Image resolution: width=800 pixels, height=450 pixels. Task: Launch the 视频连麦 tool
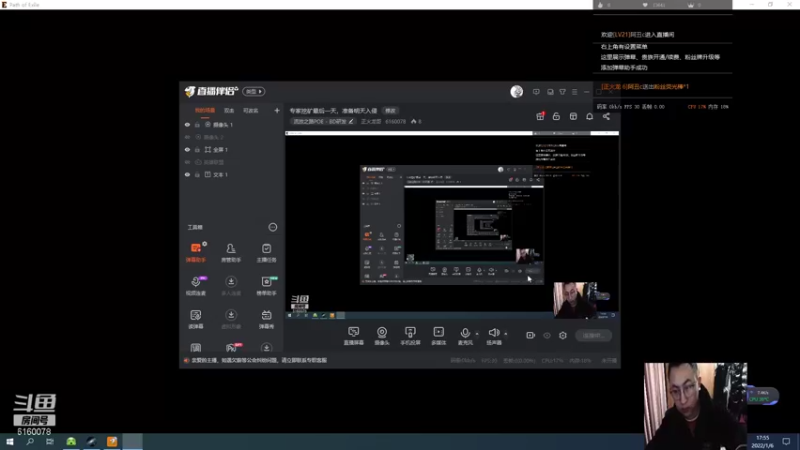[196, 286]
